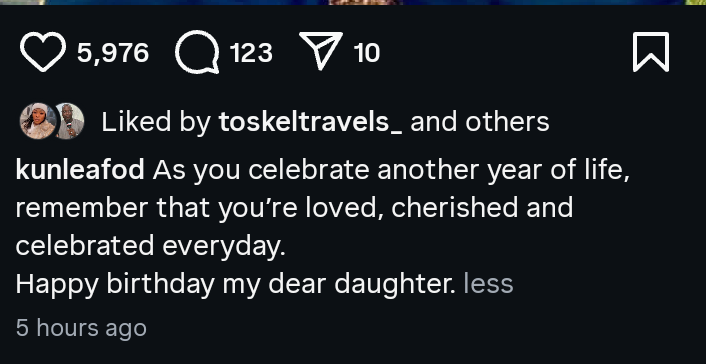Click the 'Liked by' label text
The height and width of the screenshot is (364, 706).
156,122
